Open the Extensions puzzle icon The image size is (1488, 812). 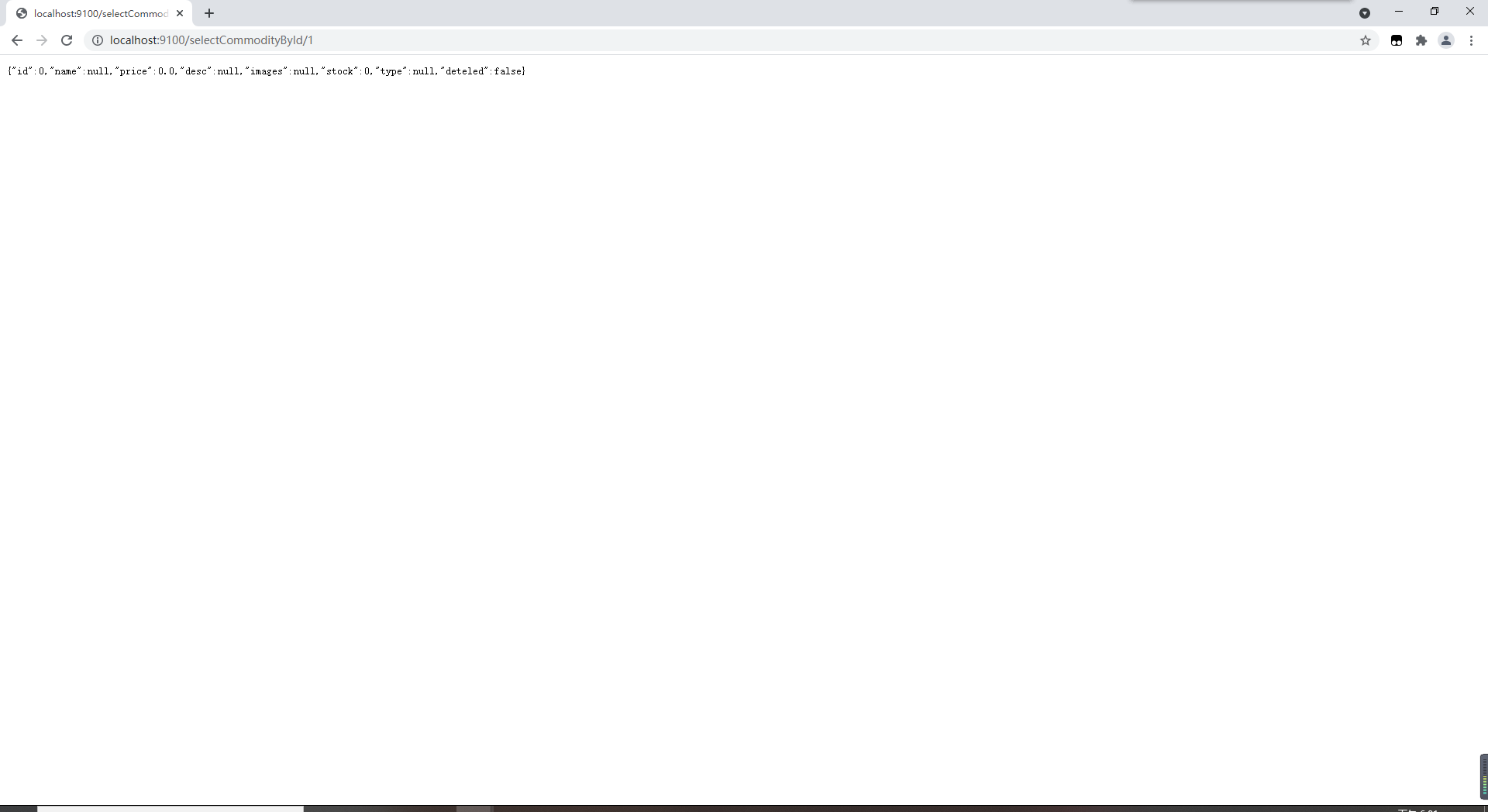pos(1421,40)
